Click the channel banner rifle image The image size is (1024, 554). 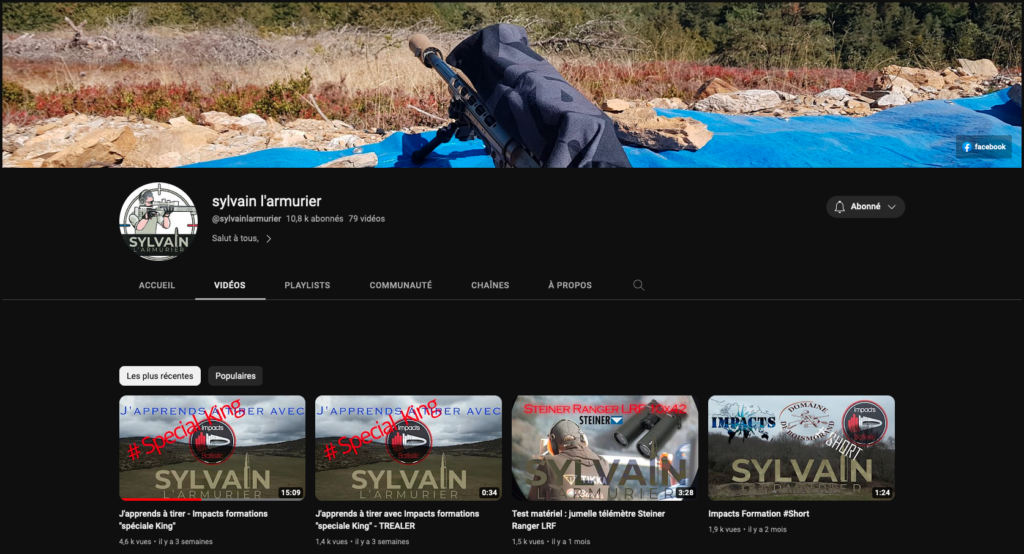point(512,84)
